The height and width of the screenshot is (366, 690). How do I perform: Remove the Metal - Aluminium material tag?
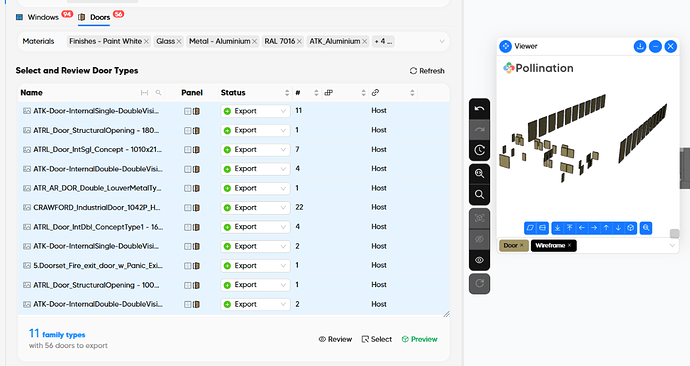click(x=254, y=41)
